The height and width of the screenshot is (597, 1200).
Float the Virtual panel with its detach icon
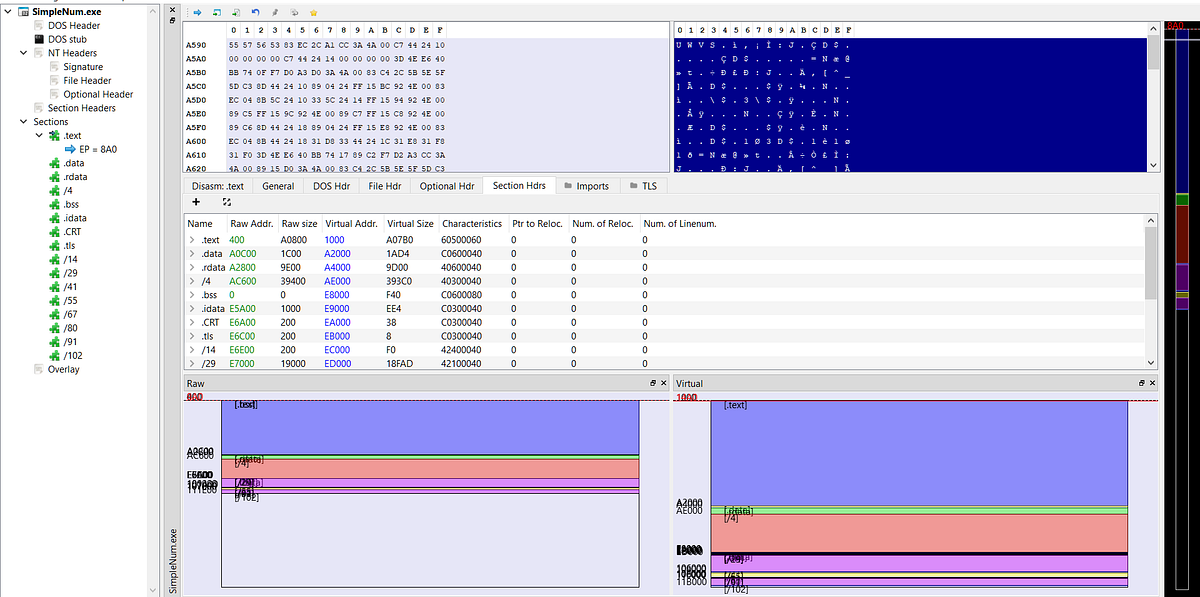(1141, 383)
